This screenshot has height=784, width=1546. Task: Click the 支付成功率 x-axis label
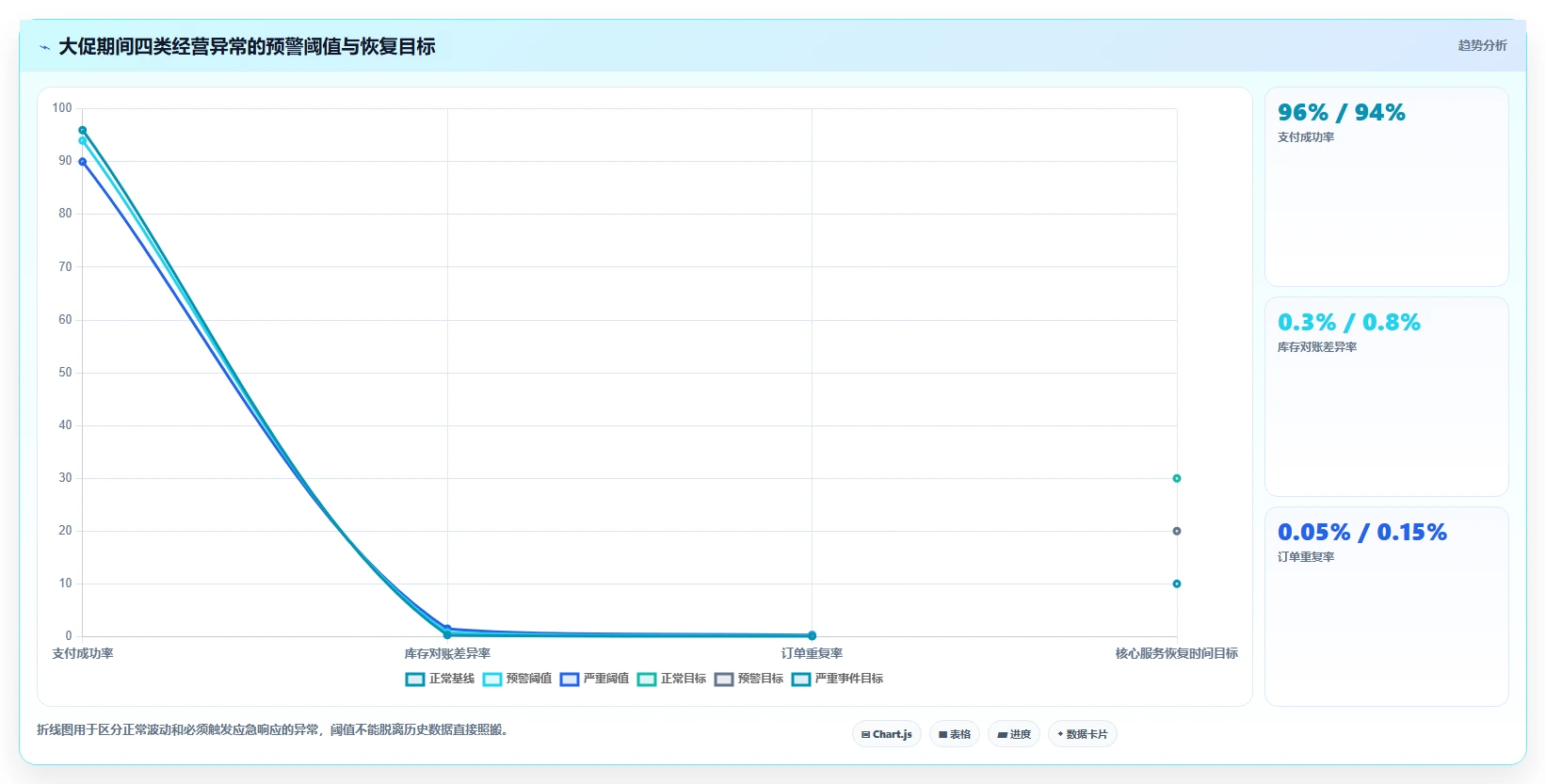point(83,653)
